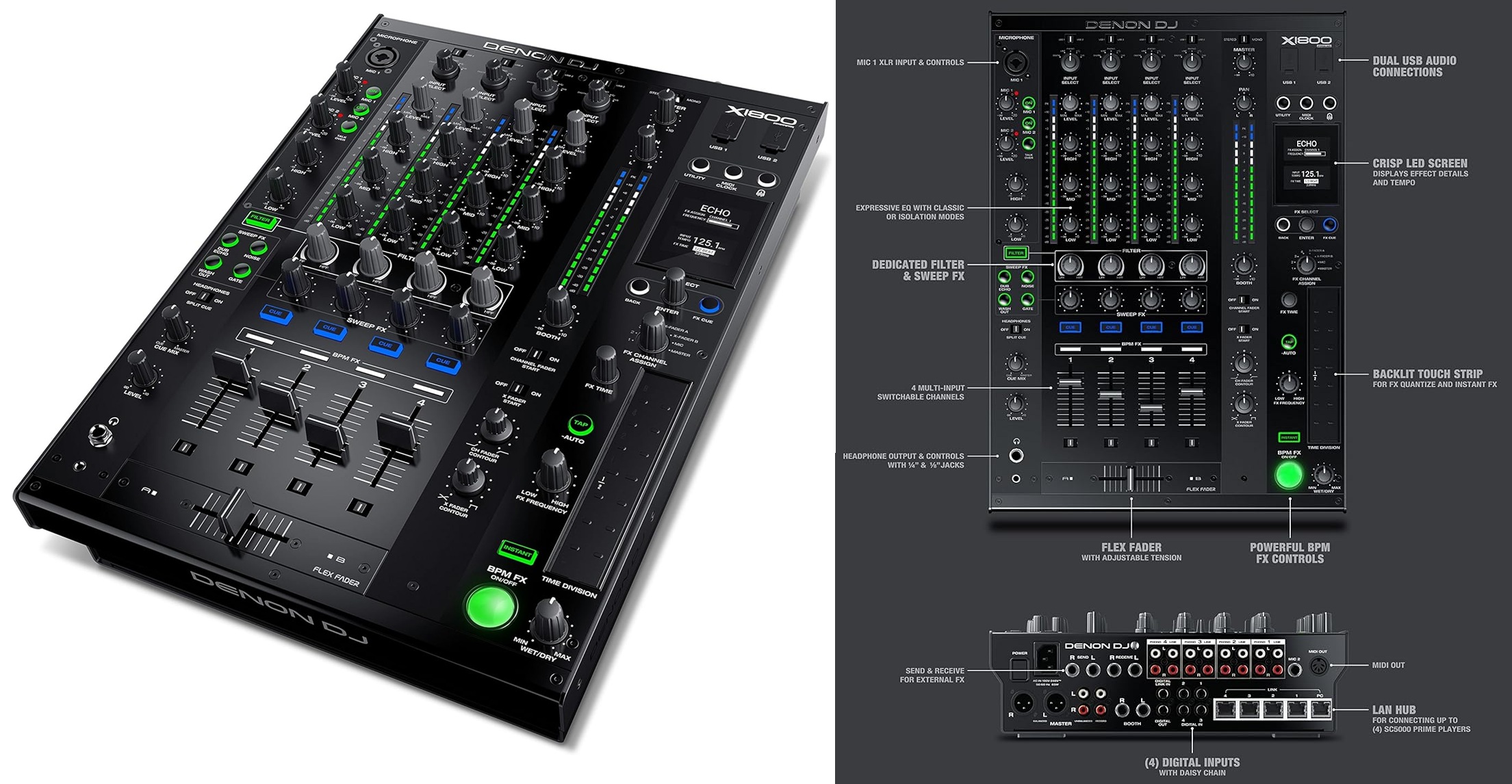Click green BPM FX ON/OFF button in angled photo
This screenshot has height=784, width=1512.
(491, 607)
